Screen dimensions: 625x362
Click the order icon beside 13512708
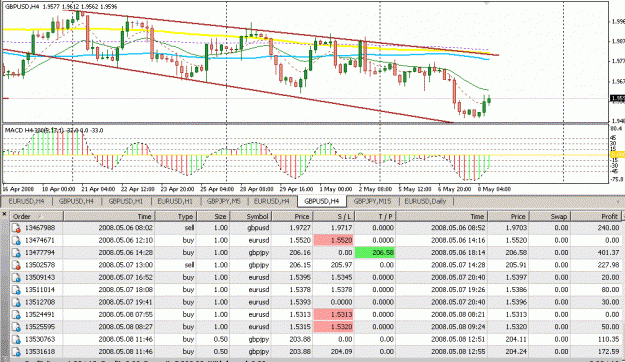(x=16, y=302)
